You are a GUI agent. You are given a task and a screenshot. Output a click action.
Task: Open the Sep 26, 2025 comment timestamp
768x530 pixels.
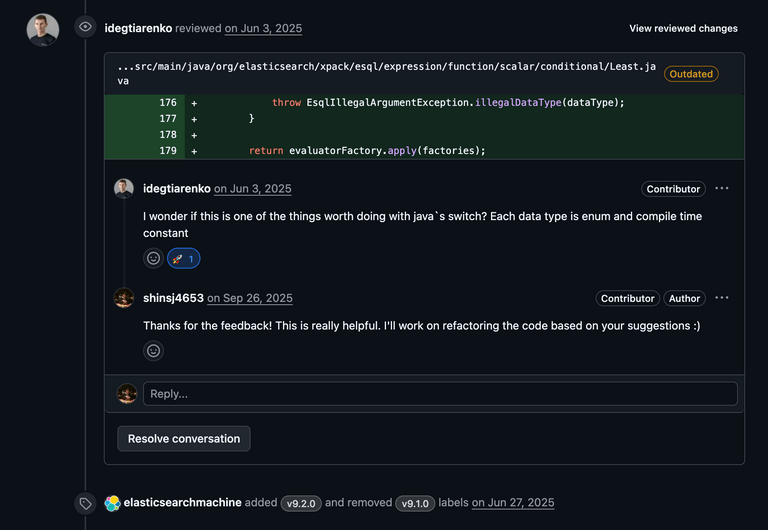(x=250, y=298)
